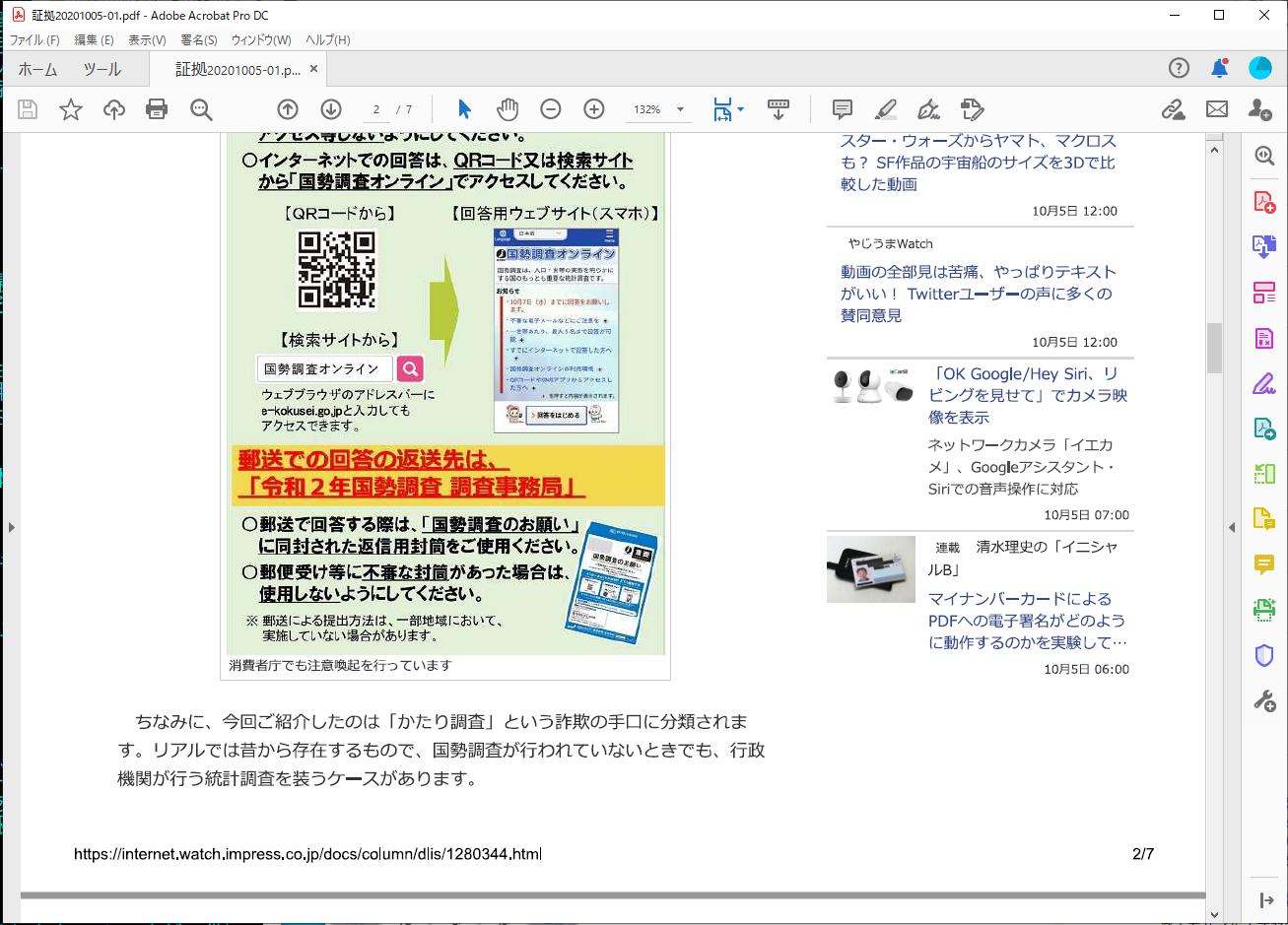
Task: Collapse the right tools pane arrow
Action: 1232,528
